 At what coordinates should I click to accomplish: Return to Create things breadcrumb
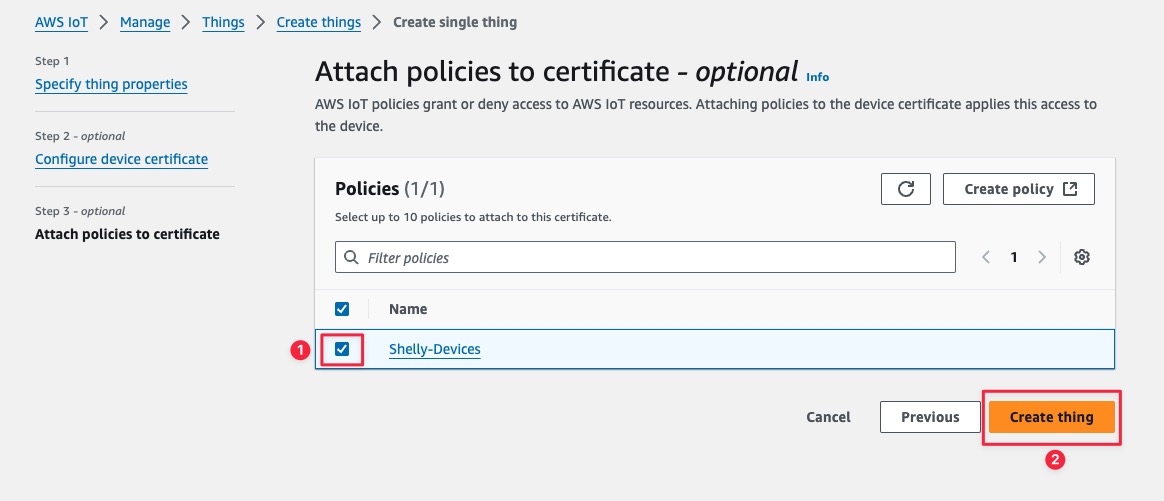[x=318, y=22]
